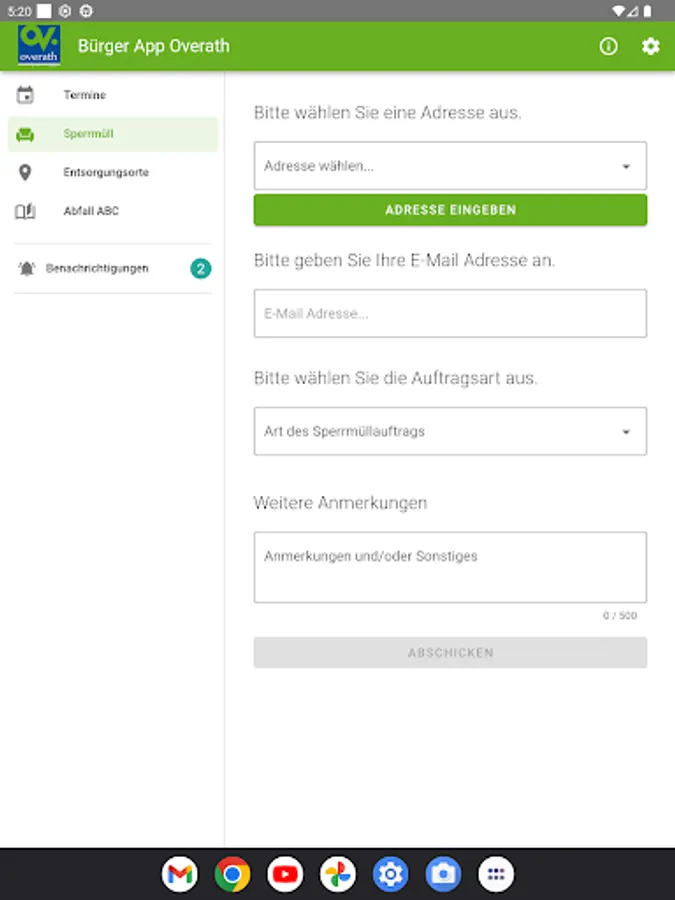The height and width of the screenshot is (900, 675).
Task: Tap the Benachrichtigungen bell icon
Action: (26, 268)
